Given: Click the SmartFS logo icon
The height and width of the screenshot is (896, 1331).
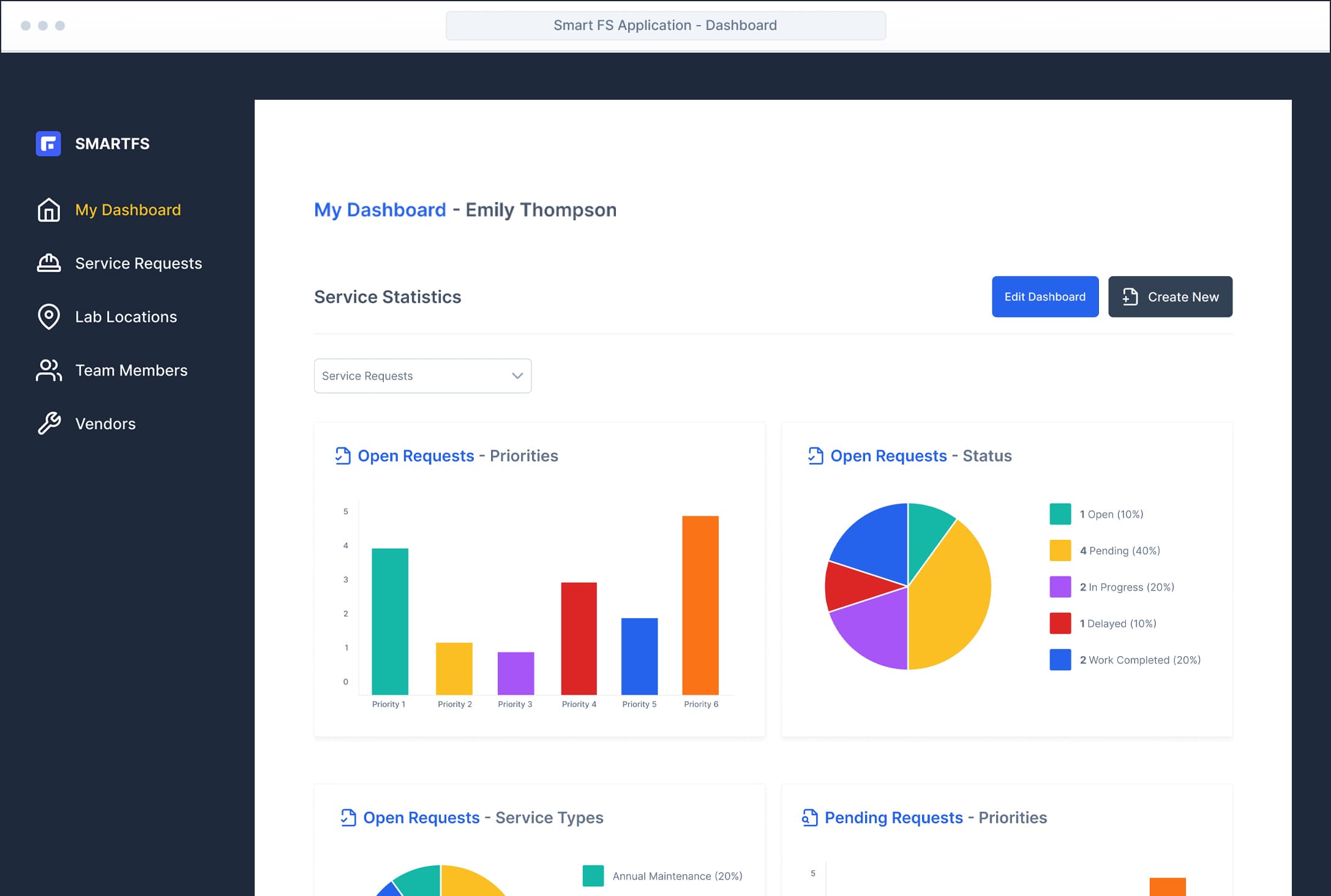Looking at the screenshot, I should click(x=48, y=144).
